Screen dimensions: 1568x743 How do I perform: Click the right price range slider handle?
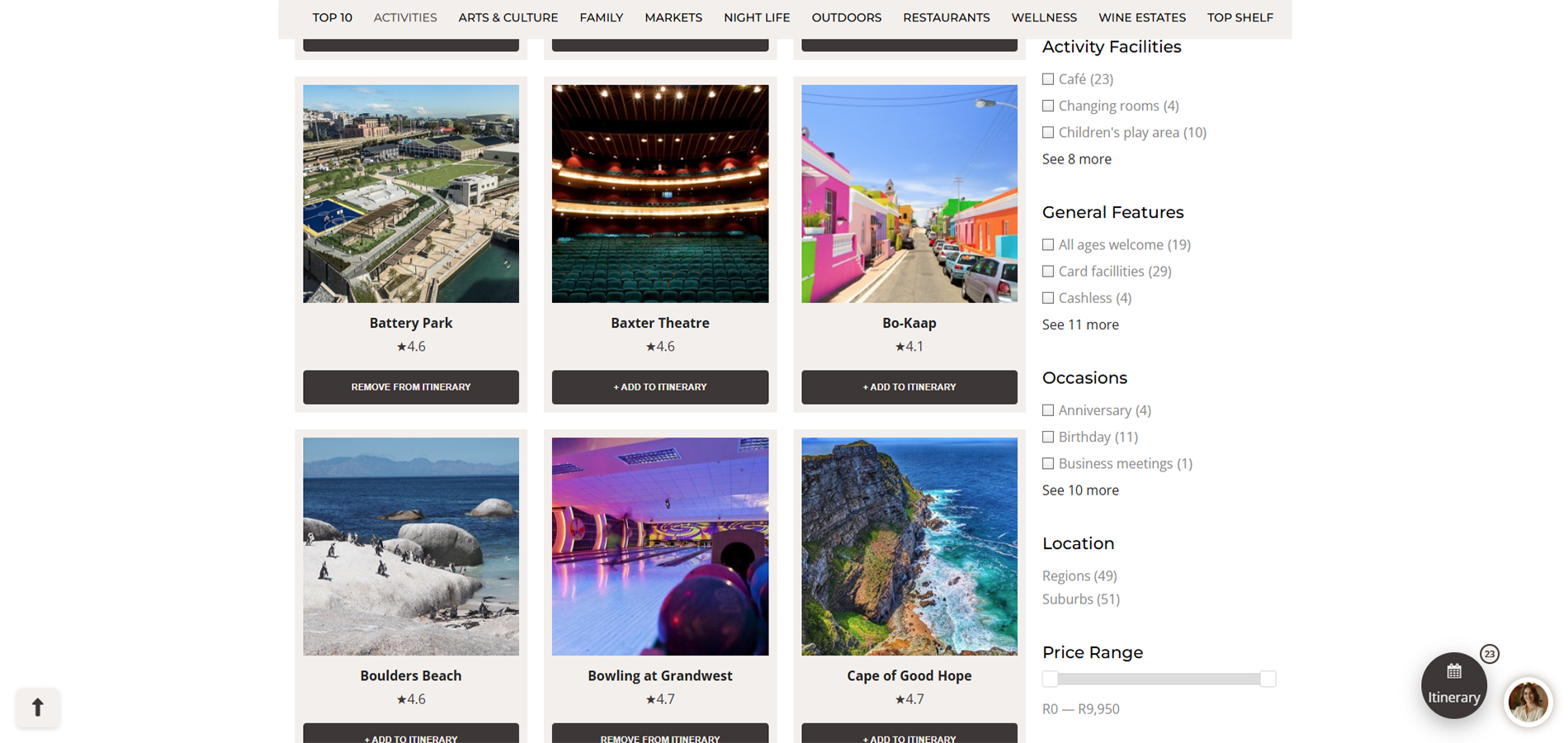click(1268, 679)
